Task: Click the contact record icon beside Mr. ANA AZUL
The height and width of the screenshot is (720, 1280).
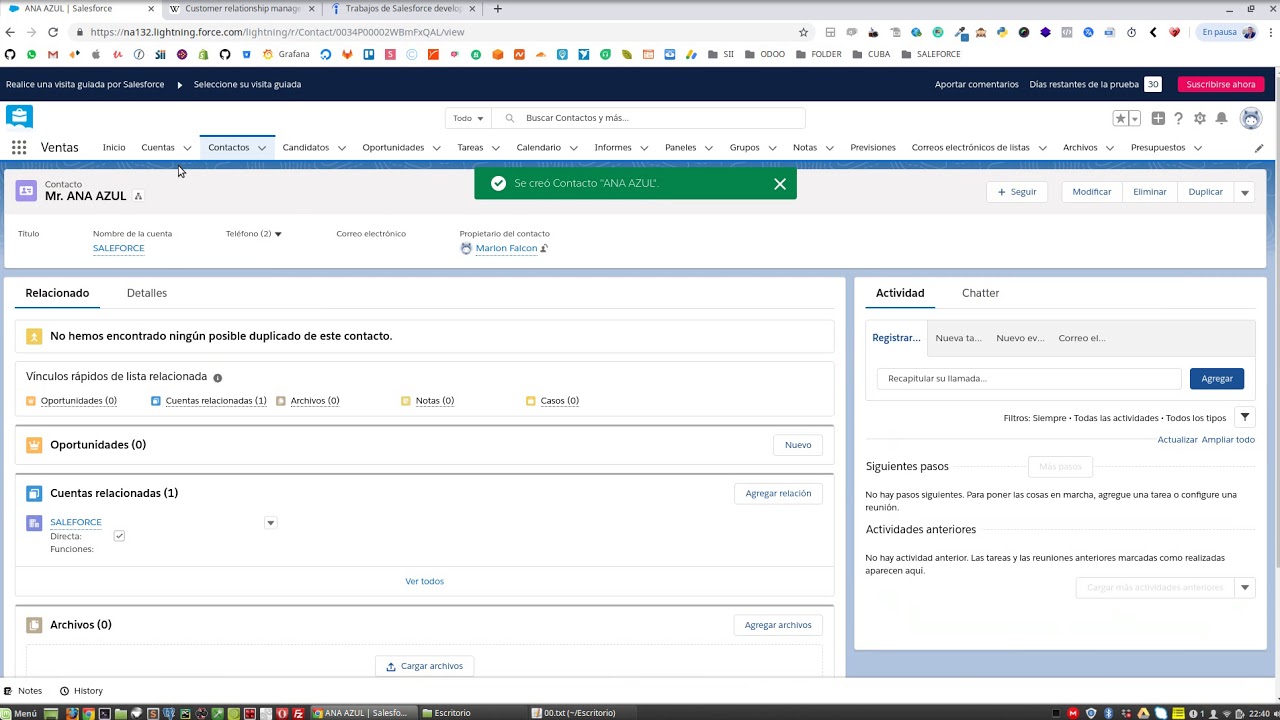Action: click(26, 191)
